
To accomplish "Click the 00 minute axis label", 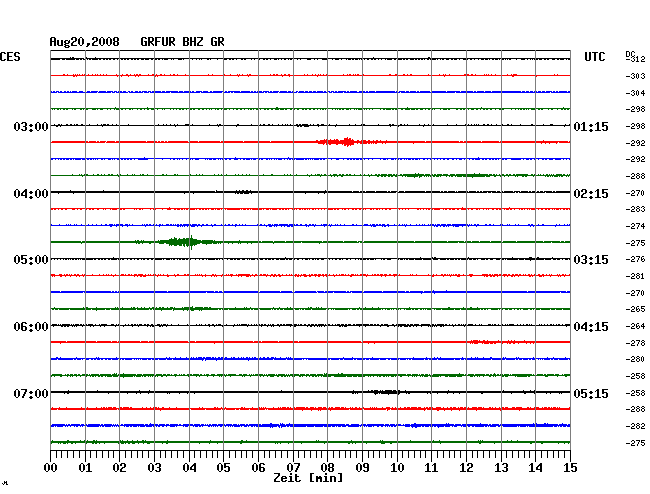I will pyautogui.click(x=51, y=468).
